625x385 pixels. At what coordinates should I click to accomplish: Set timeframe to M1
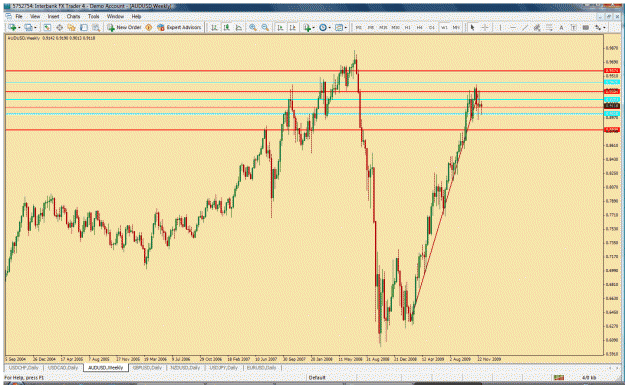(x=359, y=28)
